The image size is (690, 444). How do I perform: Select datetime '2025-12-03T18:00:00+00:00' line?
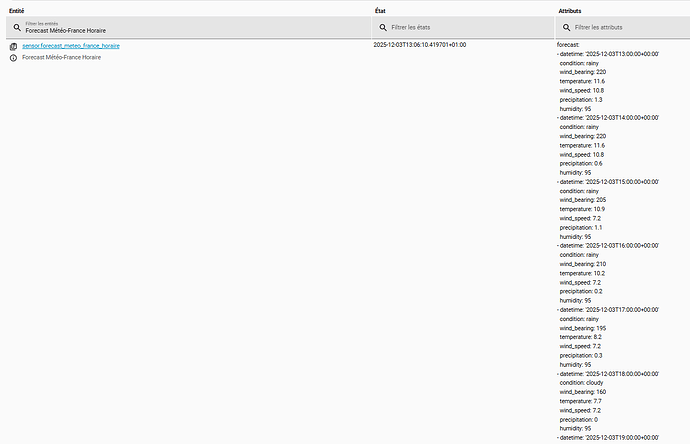click(608, 374)
